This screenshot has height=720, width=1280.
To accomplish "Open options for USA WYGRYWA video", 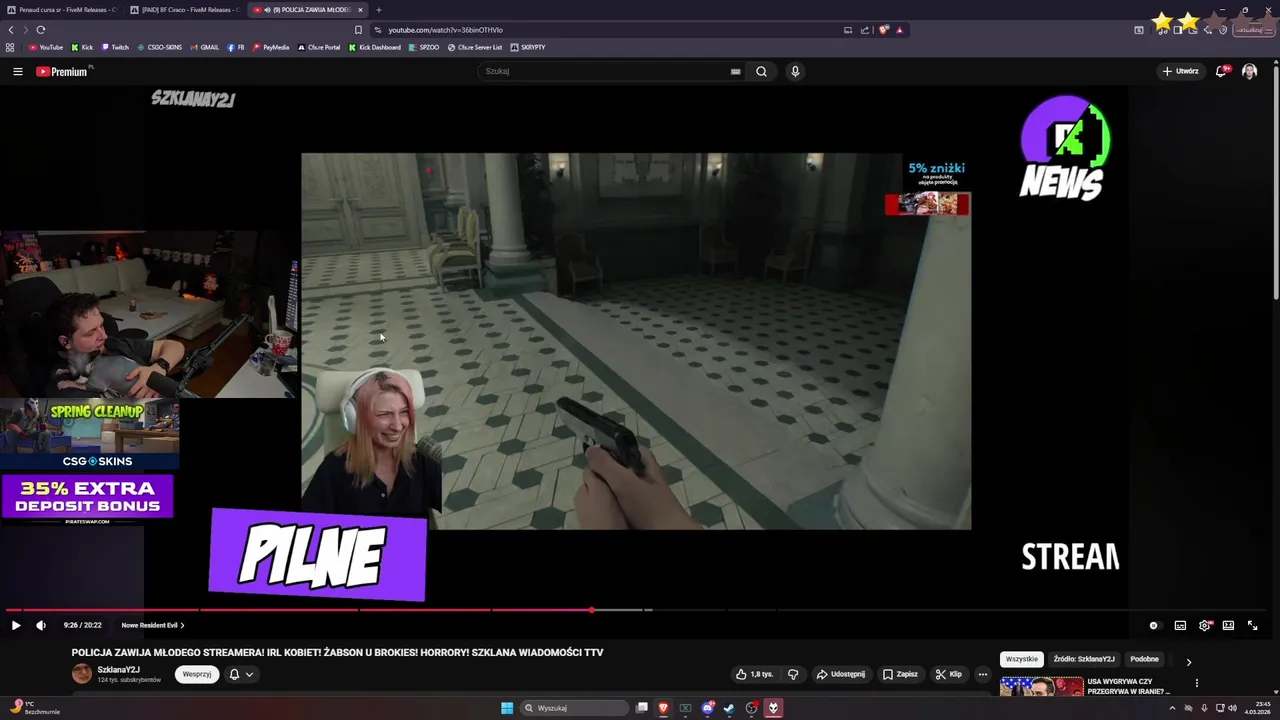I will (x=1196, y=683).
